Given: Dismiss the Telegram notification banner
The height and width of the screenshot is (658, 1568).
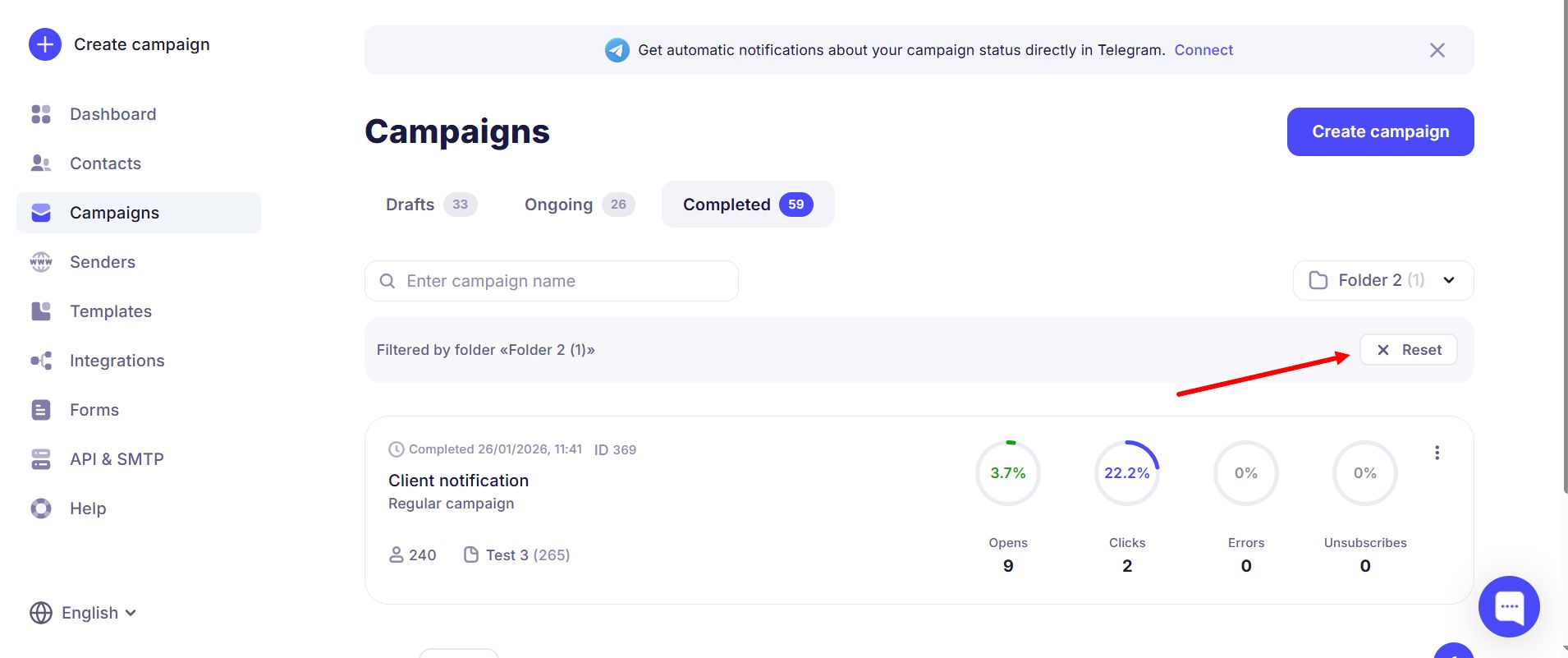Looking at the screenshot, I should click(1437, 50).
